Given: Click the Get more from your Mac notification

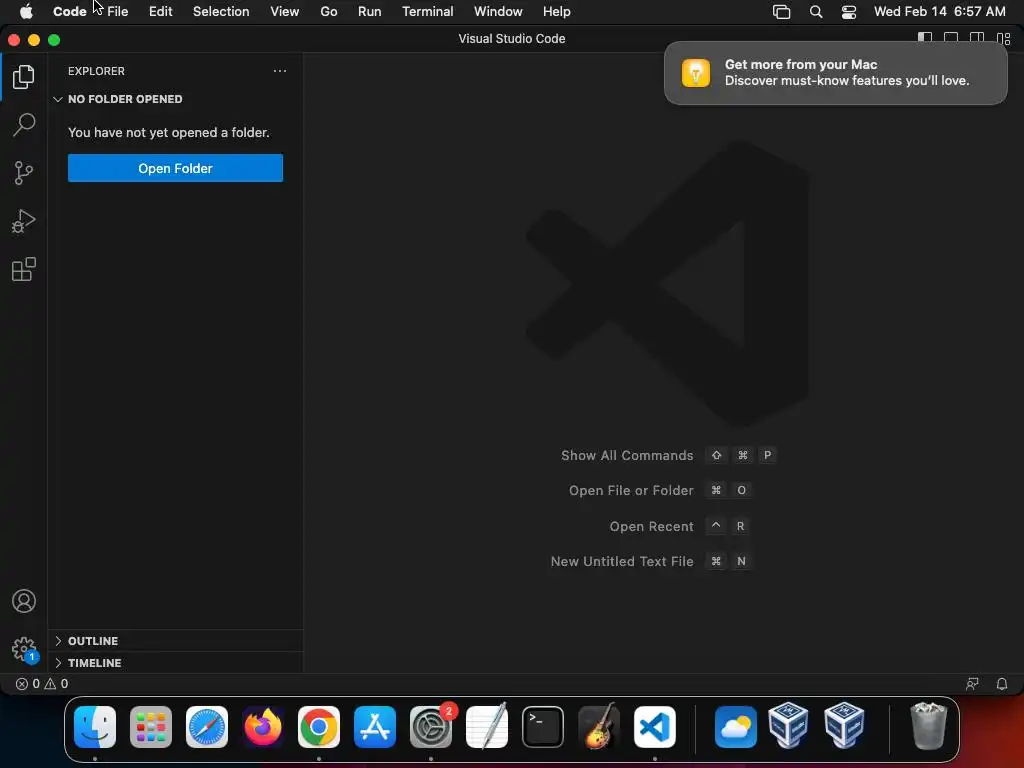Looking at the screenshot, I should (835, 72).
